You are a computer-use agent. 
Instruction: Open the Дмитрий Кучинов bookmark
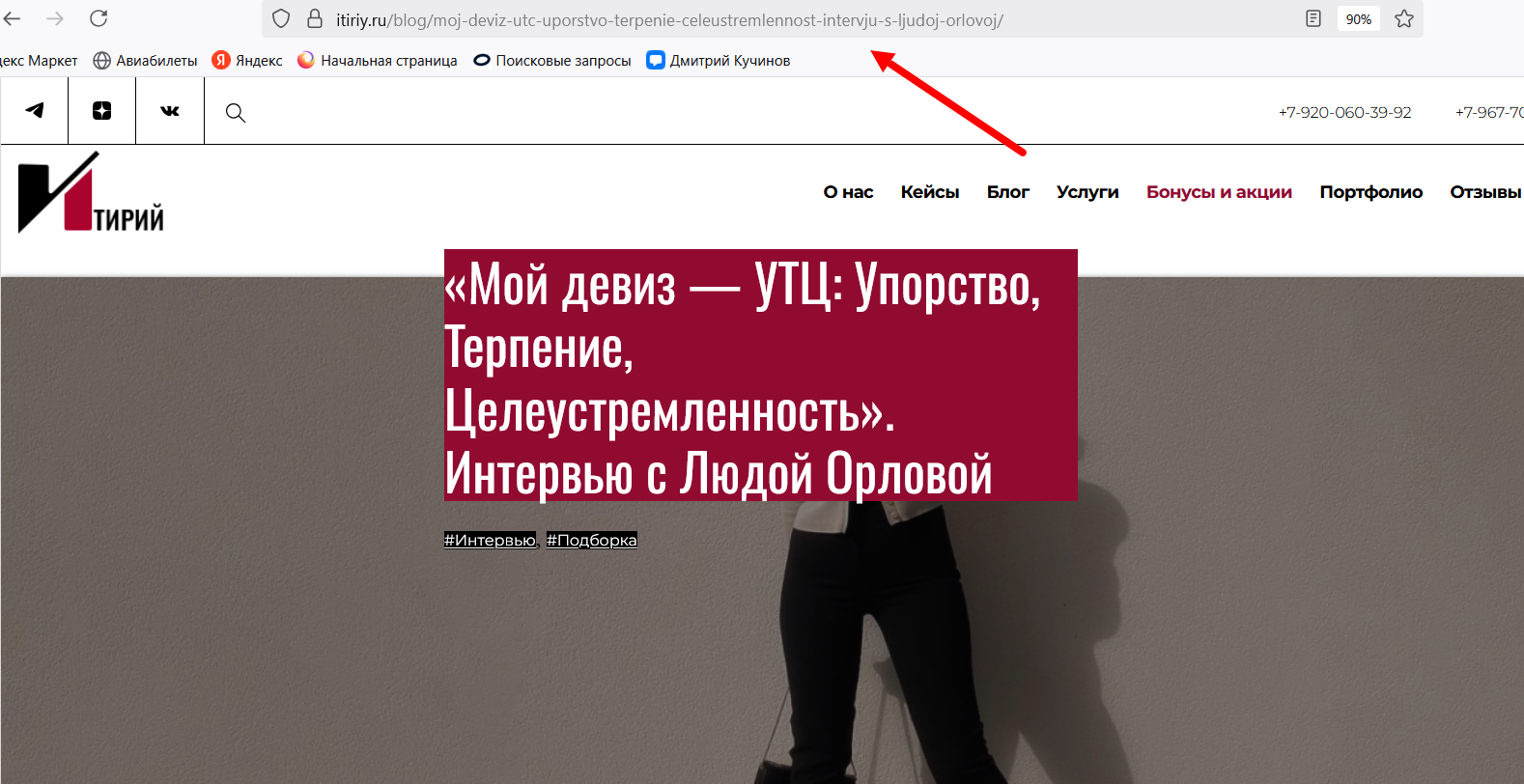pyautogui.click(x=718, y=61)
